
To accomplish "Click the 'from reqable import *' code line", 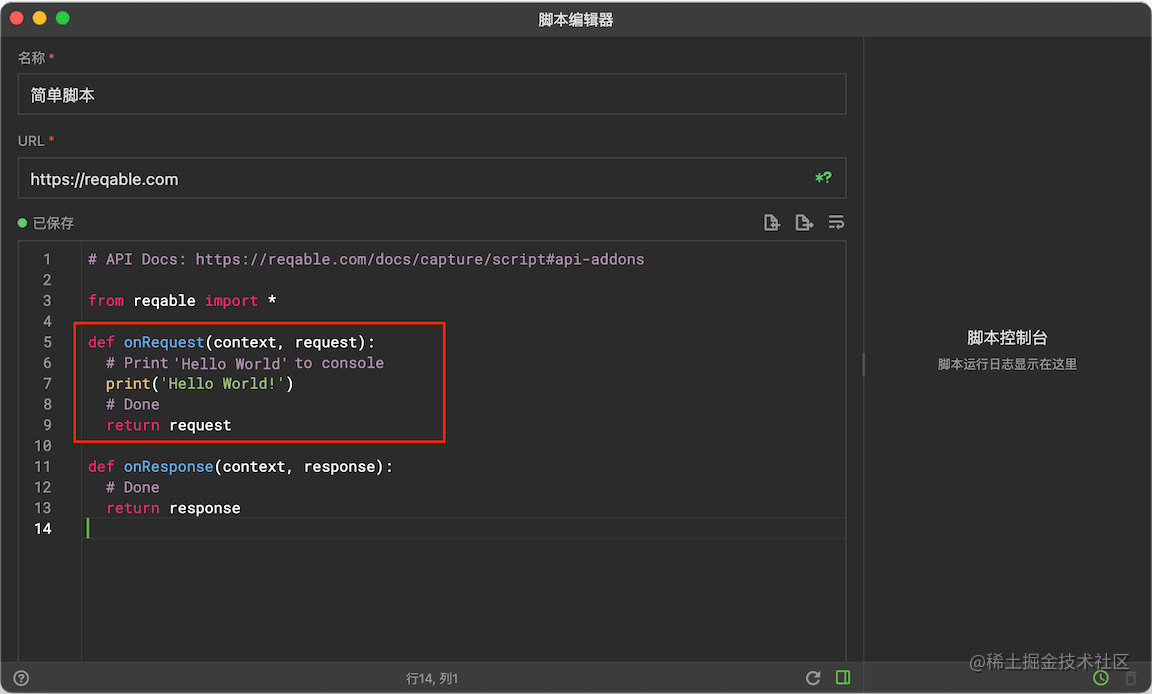I will pos(182,300).
